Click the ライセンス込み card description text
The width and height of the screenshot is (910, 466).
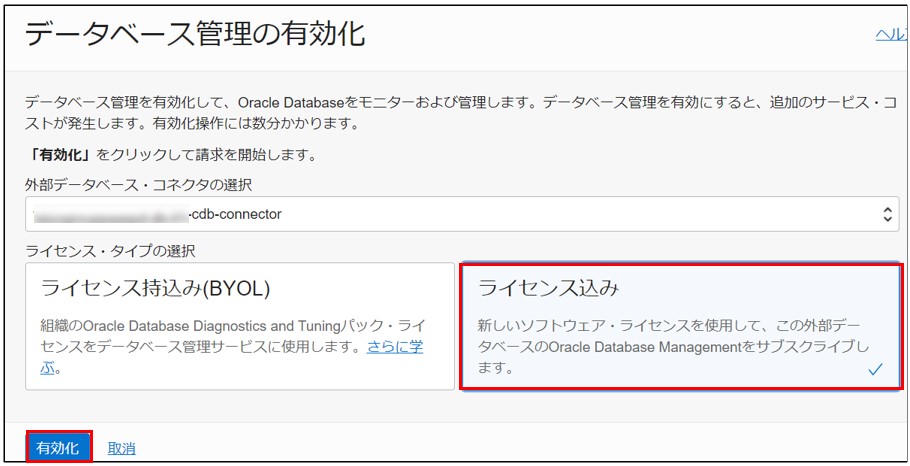point(670,347)
